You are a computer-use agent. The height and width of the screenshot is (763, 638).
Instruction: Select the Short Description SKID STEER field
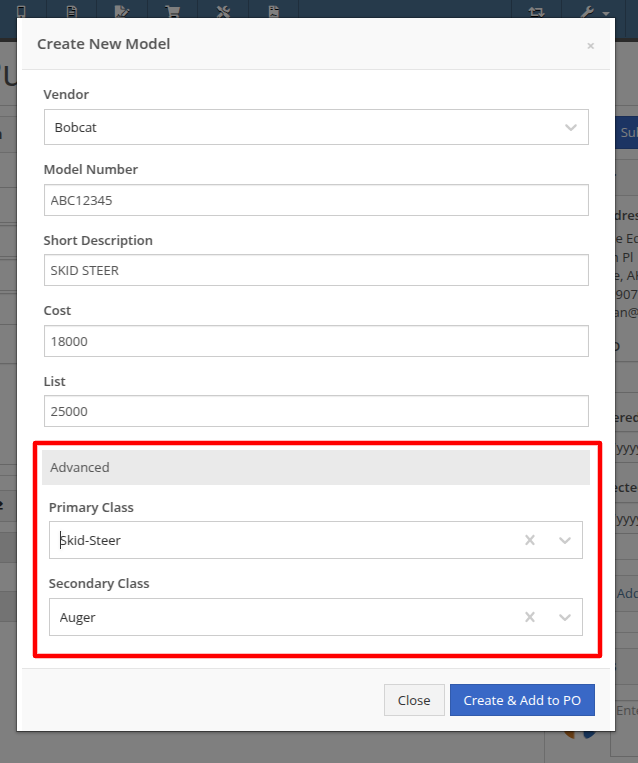(316, 270)
